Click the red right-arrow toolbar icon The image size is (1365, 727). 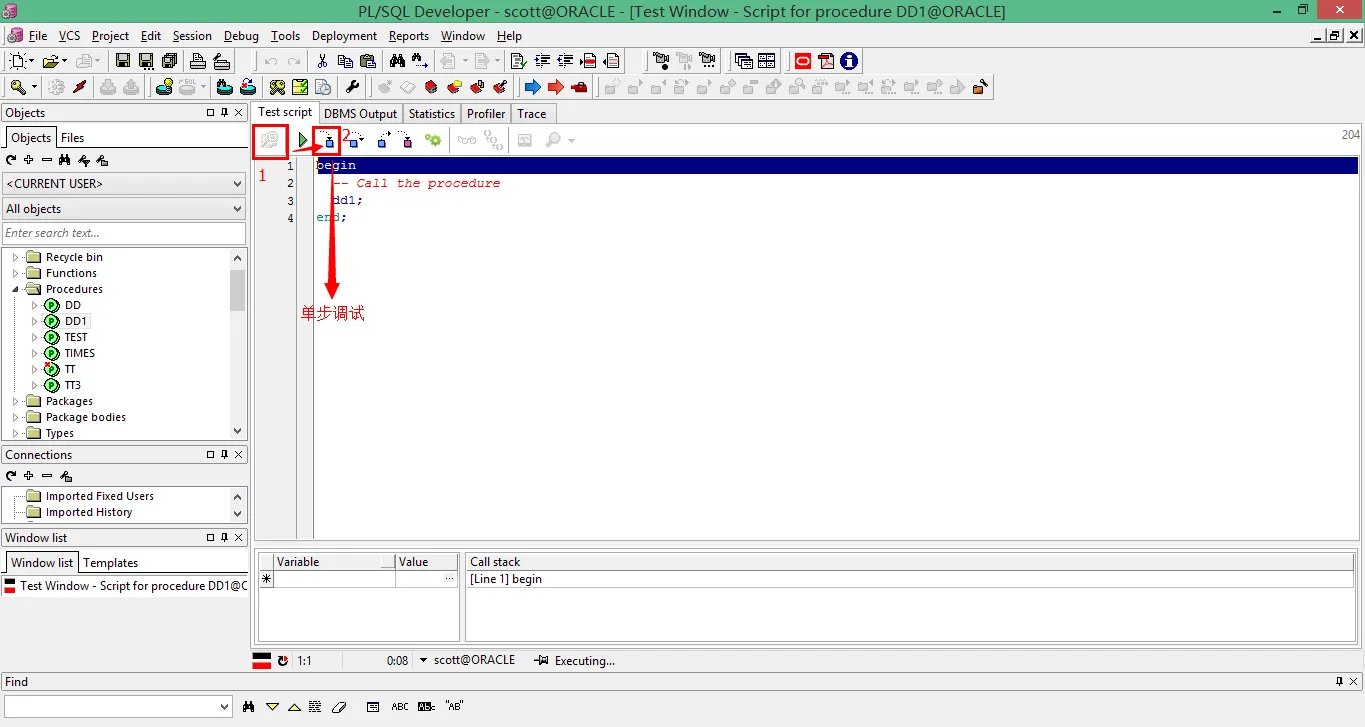coord(555,87)
